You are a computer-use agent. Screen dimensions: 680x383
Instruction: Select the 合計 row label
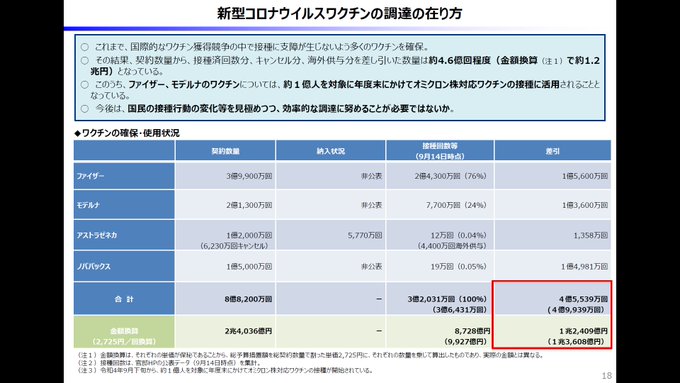pos(124,299)
